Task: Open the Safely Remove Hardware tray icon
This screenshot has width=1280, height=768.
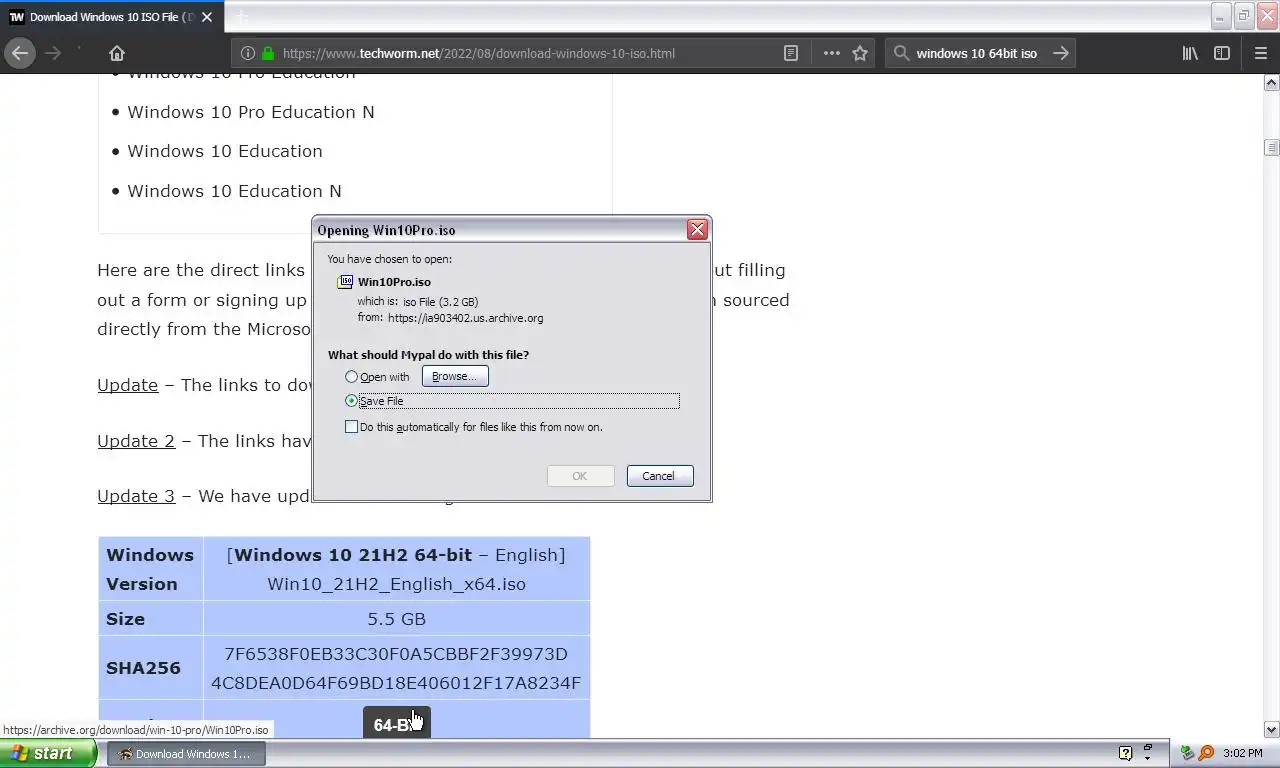Action: (1187, 753)
